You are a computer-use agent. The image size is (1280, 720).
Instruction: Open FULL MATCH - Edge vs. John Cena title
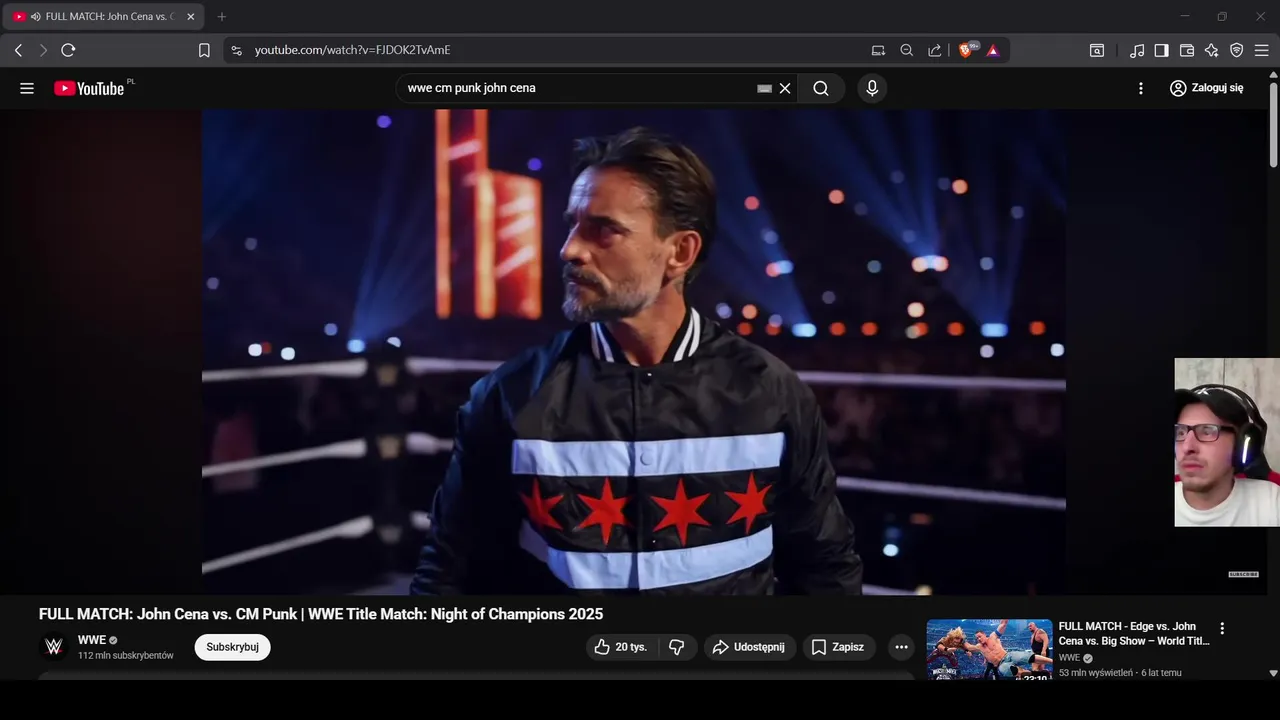1134,634
